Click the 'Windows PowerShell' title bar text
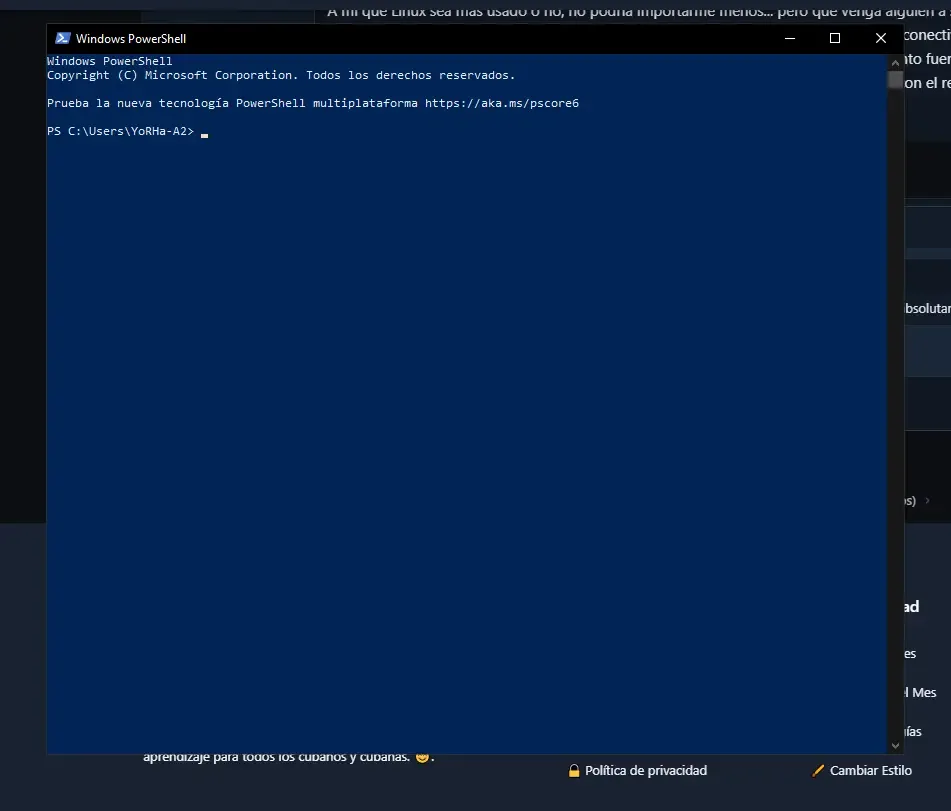Viewport: 951px width, 811px height. coord(131,39)
